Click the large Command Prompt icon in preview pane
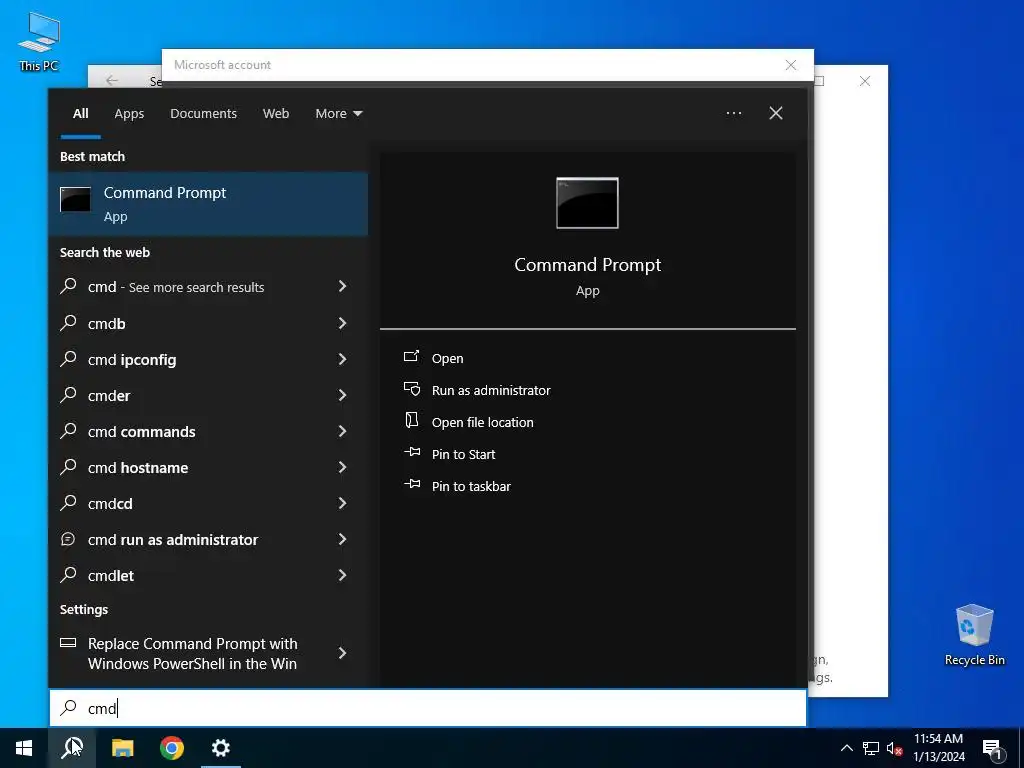Viewport: 1024px width, 768px height. pos(587,203)
